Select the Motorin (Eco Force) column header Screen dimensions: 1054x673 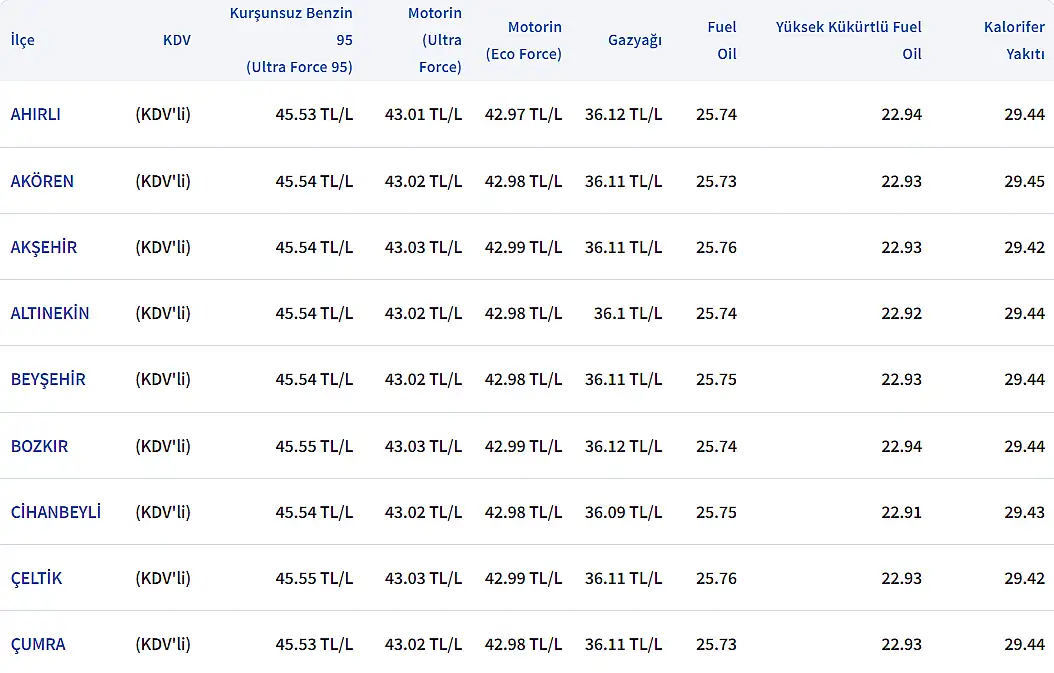[523, 40]
